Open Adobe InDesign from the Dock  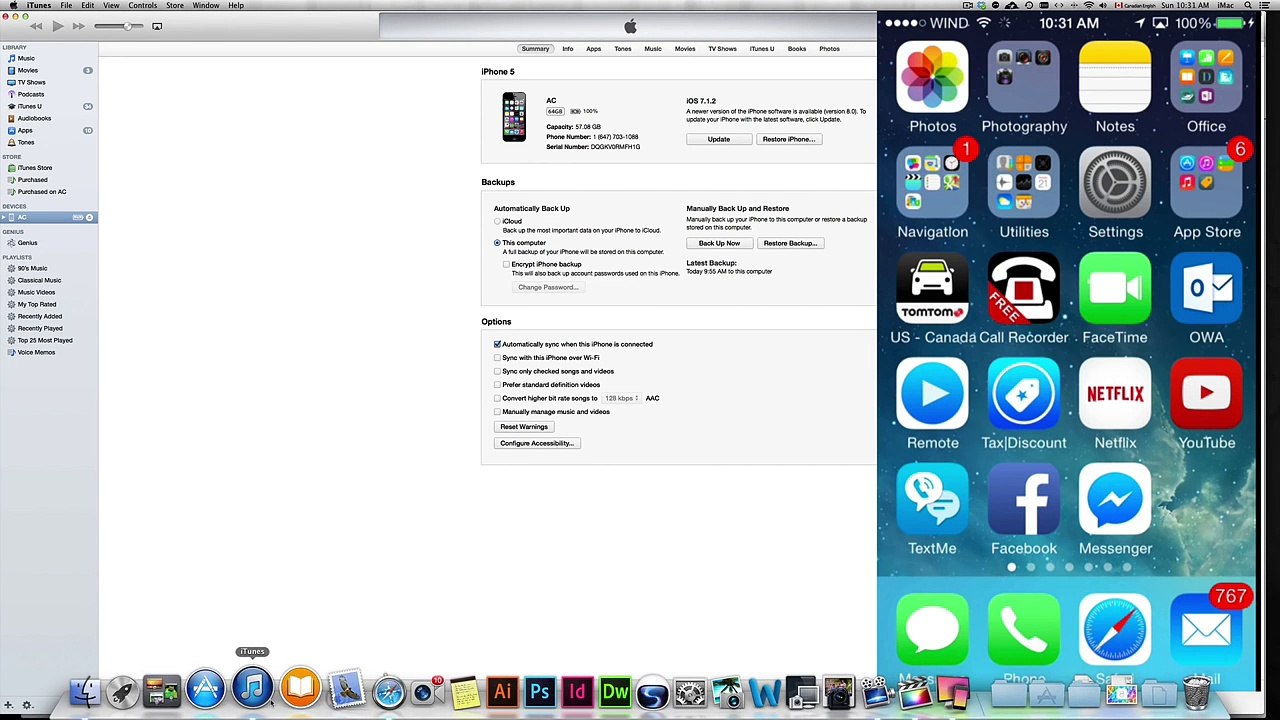[577, 692]
